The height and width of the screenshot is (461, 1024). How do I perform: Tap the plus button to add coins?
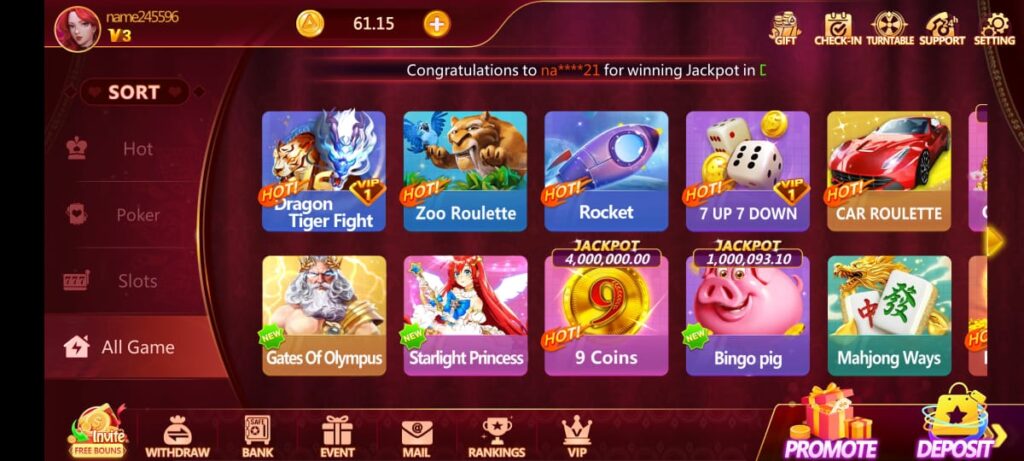point(437,24)
